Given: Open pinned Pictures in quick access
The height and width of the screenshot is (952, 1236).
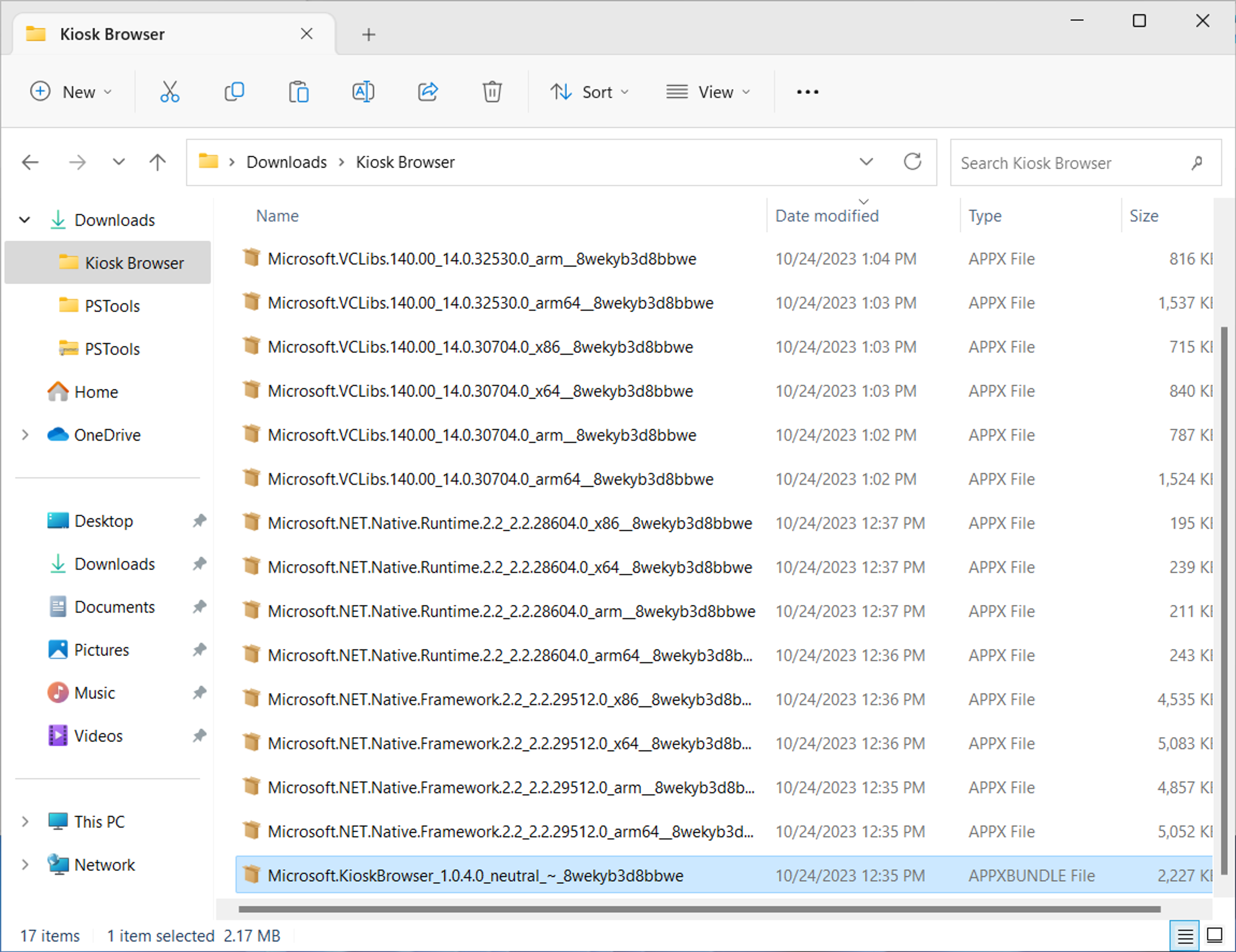Looking at the screenshot, I should click(88, 650).
